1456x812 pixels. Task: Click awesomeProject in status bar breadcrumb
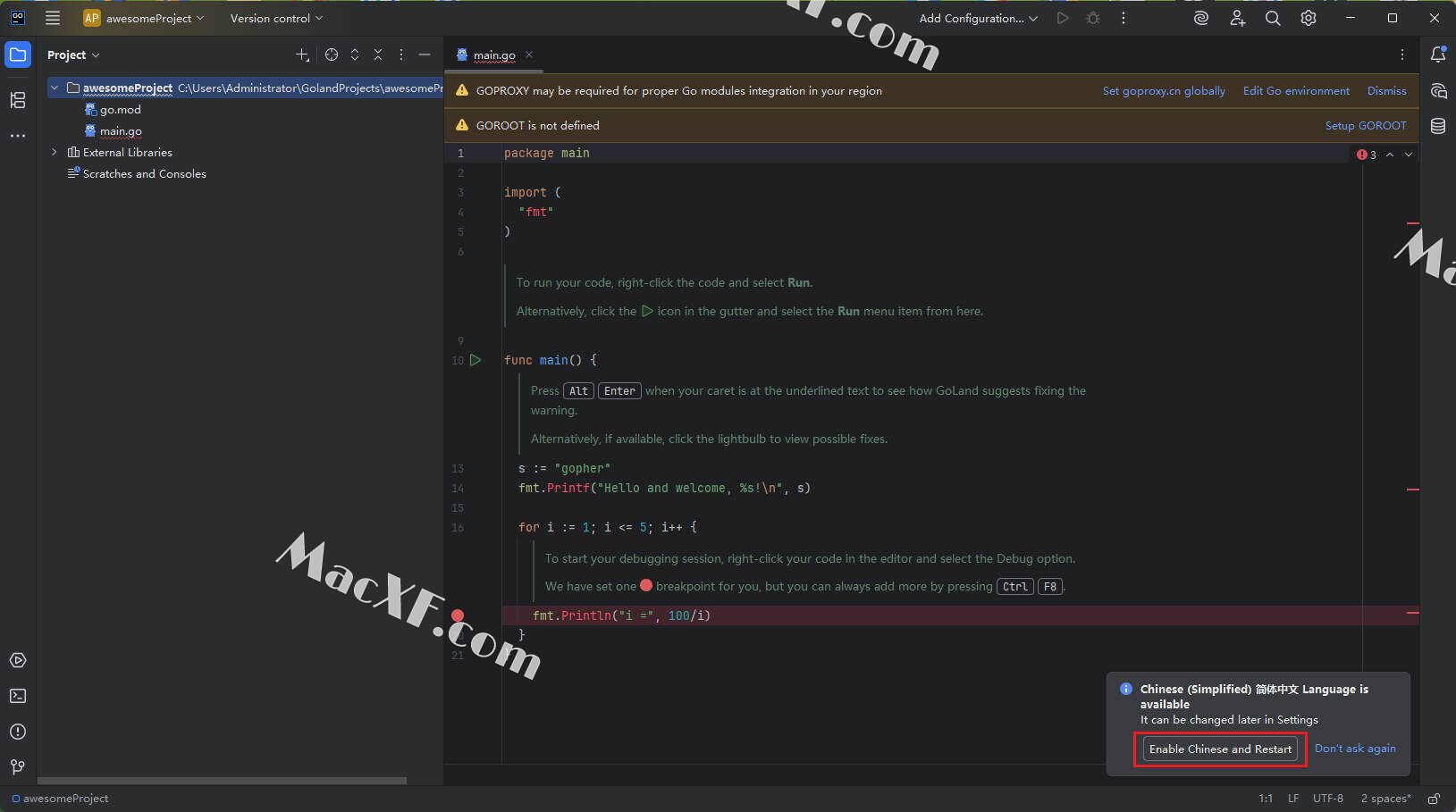click(60, 799)
